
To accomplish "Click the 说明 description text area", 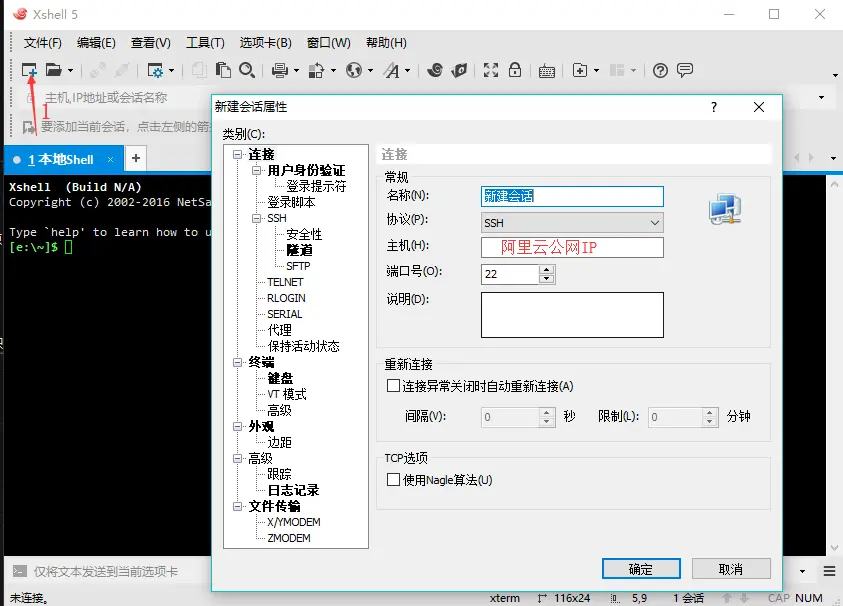I will coord(572,315).
